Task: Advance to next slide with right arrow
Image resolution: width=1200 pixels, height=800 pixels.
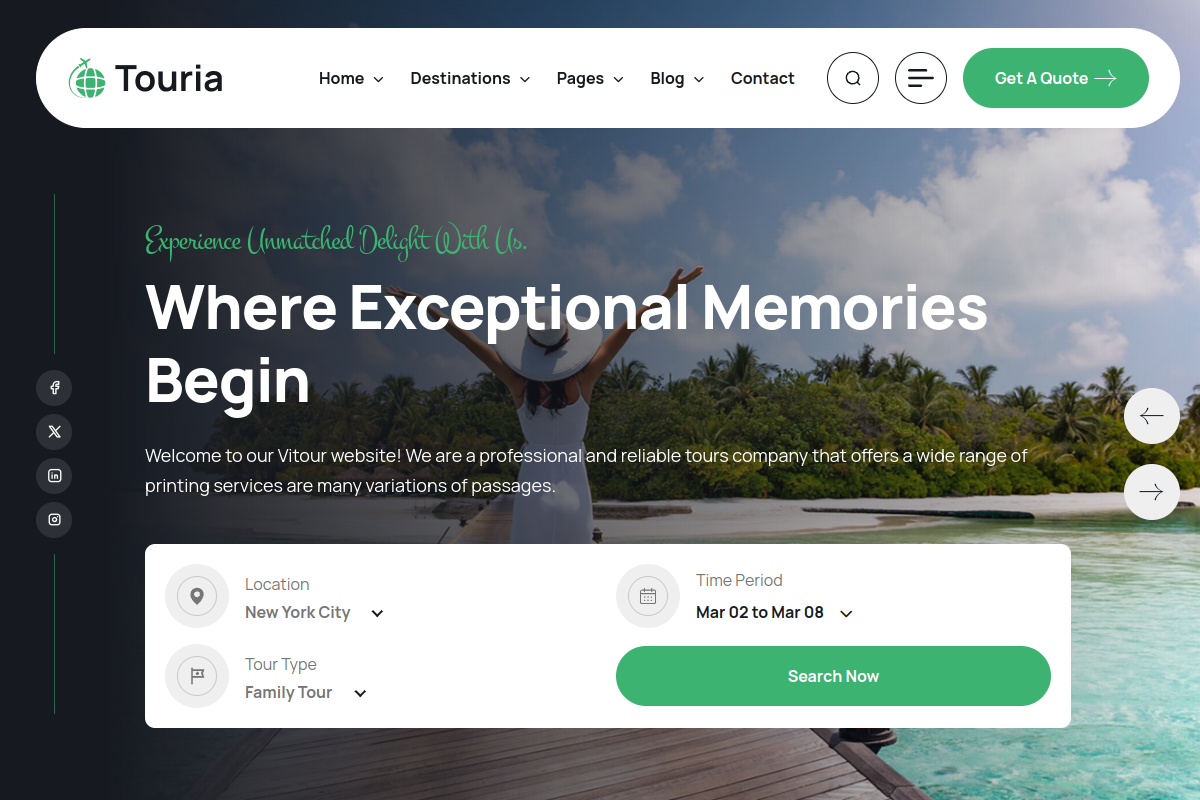Action: (1152, 492)
